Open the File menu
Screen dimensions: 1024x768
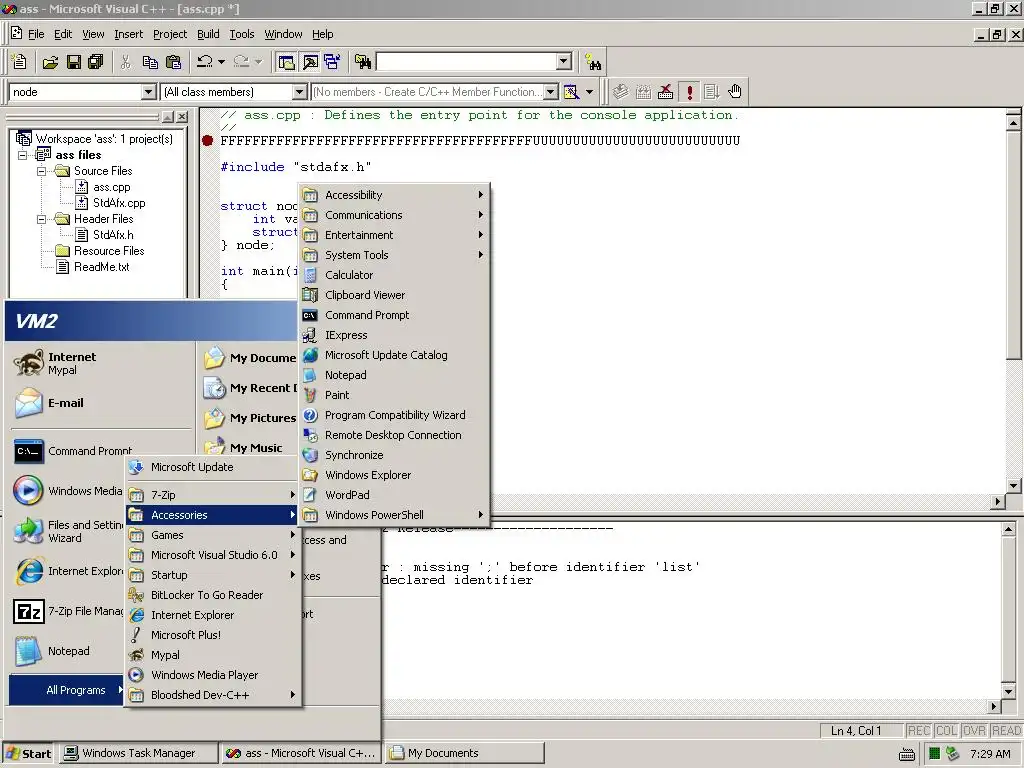[x=37, y=34]
